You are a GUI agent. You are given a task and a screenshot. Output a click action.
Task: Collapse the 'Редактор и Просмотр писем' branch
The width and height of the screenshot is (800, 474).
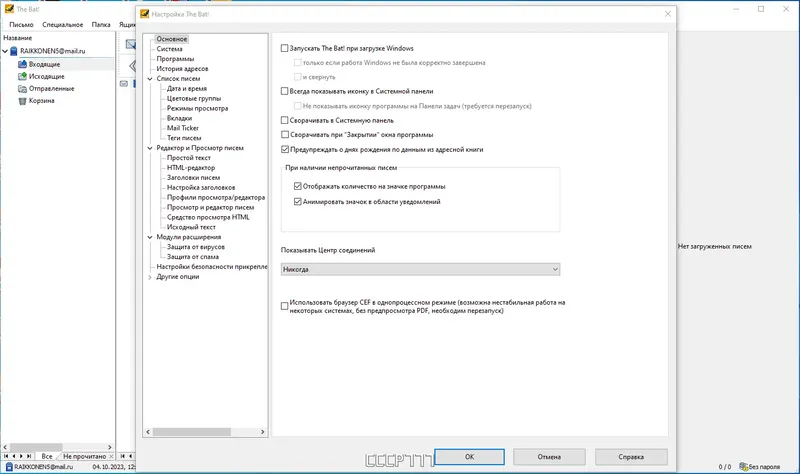[150, 148]
